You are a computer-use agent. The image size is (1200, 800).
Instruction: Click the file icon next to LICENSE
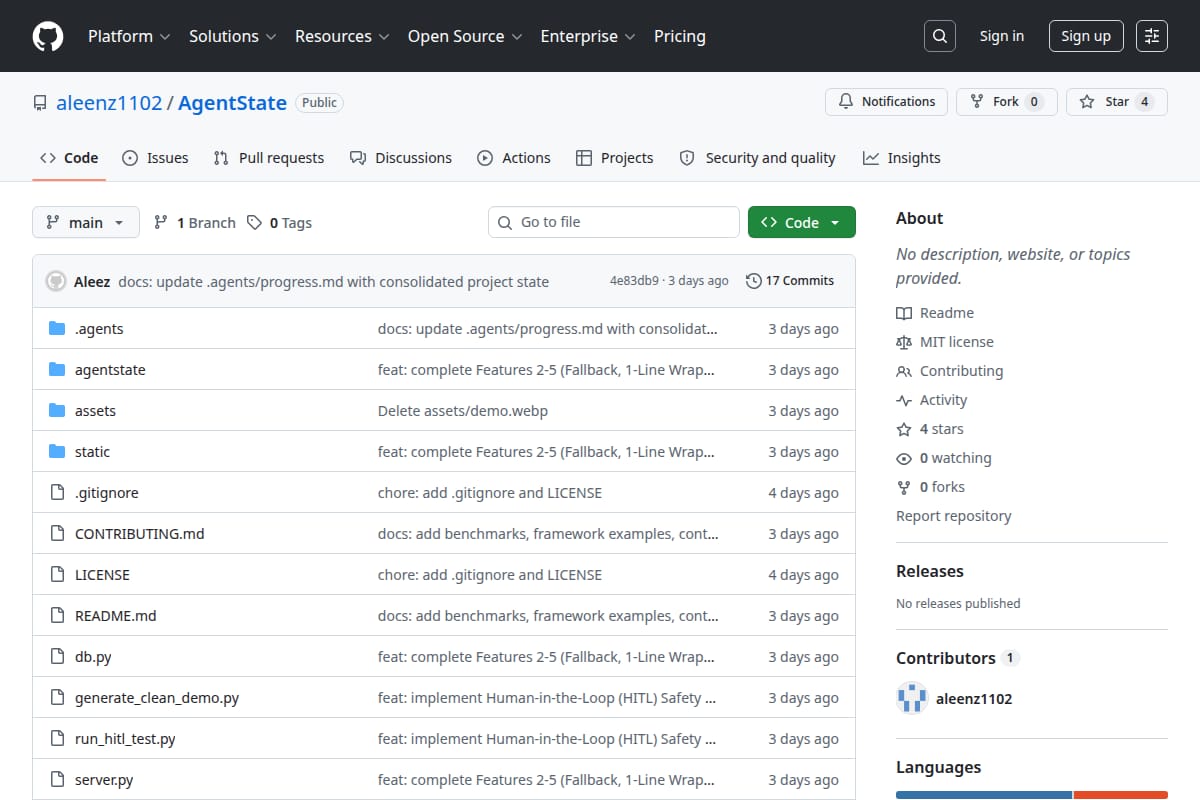point(57,575)
